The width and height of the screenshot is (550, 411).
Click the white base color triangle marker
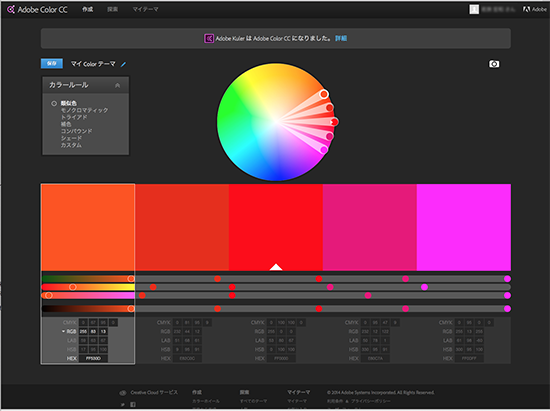click(276, 267)
